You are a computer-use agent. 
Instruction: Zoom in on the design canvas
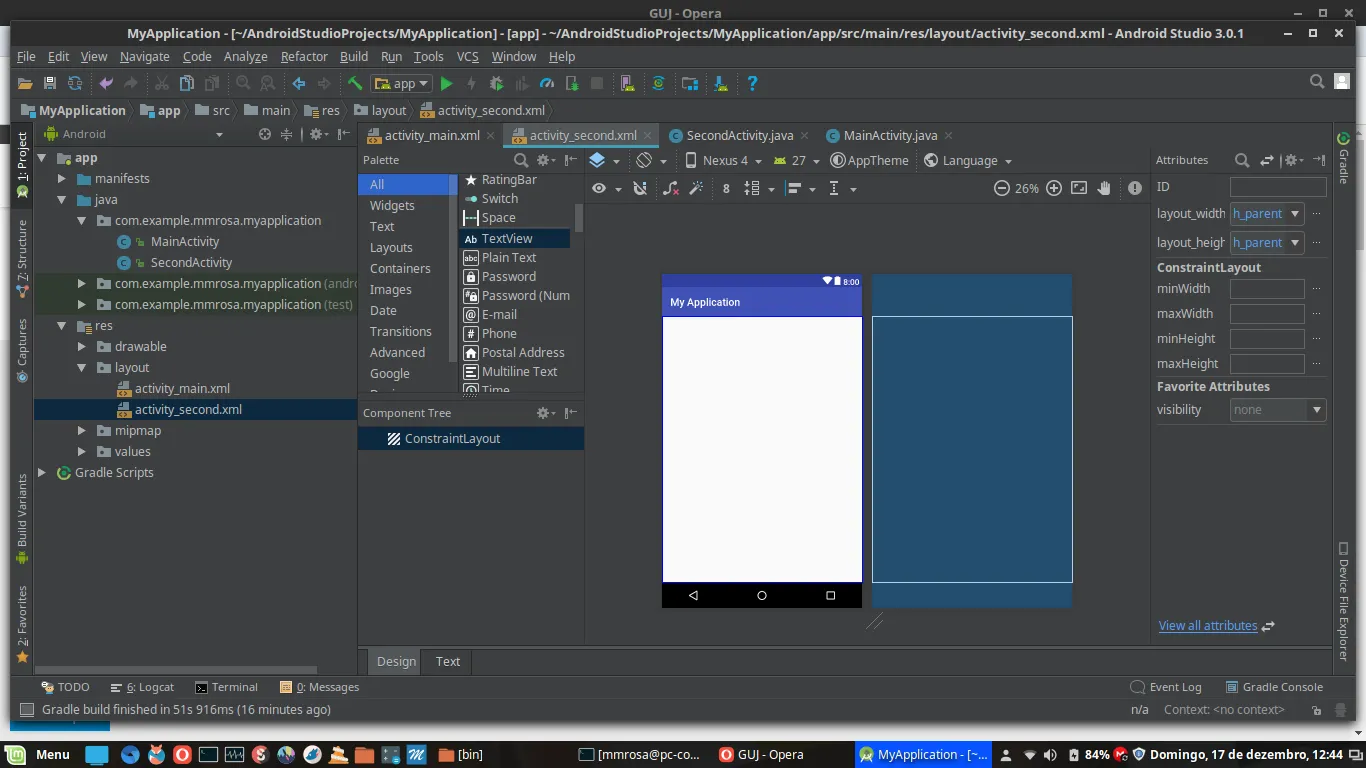pos(1054,188)
